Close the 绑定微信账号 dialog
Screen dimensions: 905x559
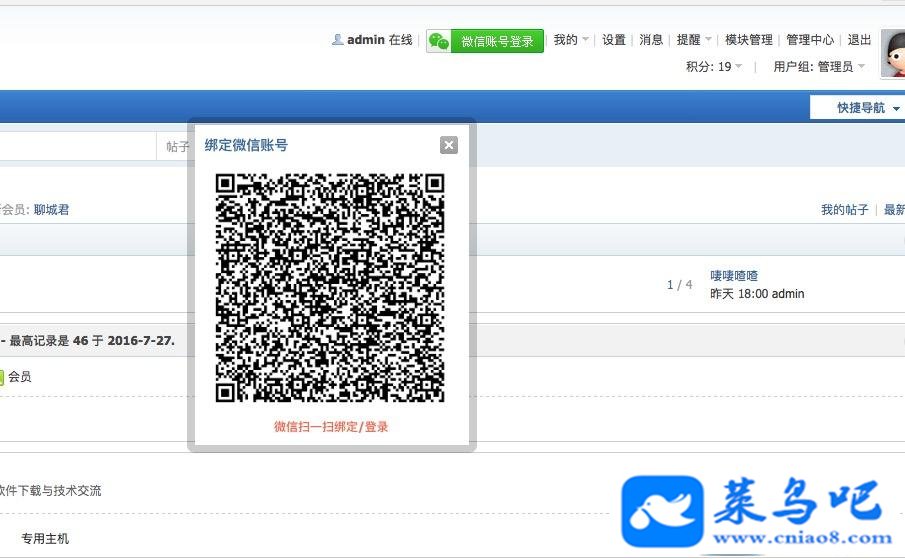tap(448, 145)
